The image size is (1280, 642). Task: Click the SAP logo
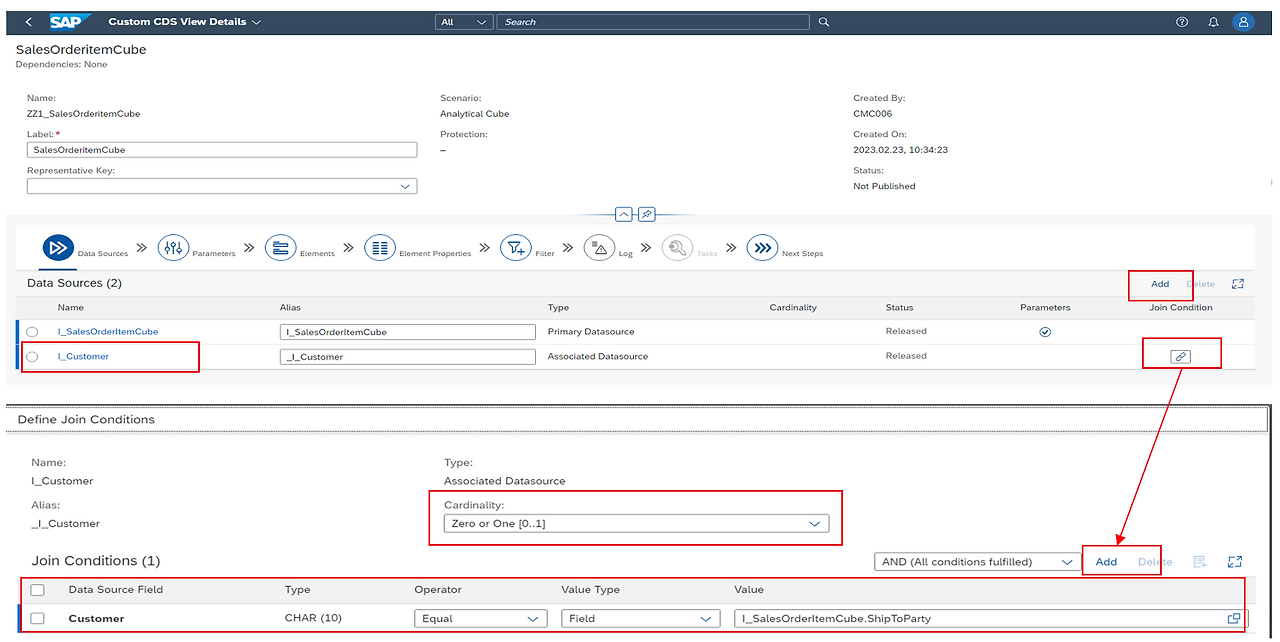(72, 21)
